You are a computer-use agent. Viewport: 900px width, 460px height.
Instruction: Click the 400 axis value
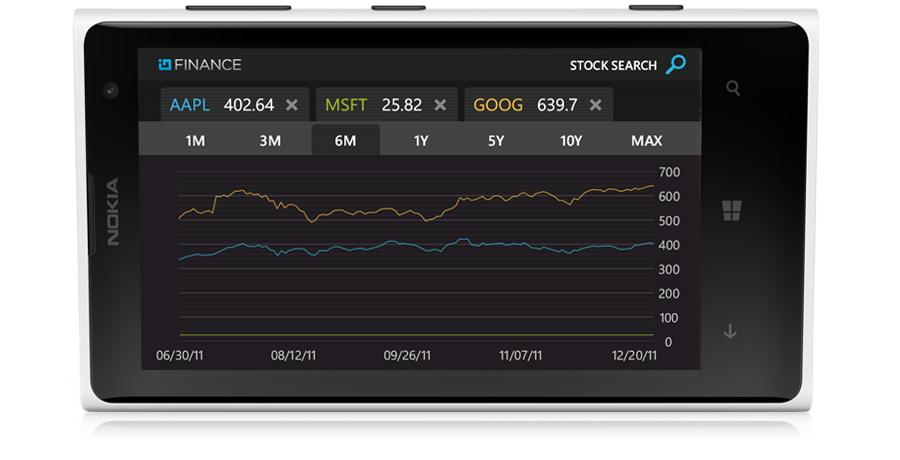click(x=669, y=245)
